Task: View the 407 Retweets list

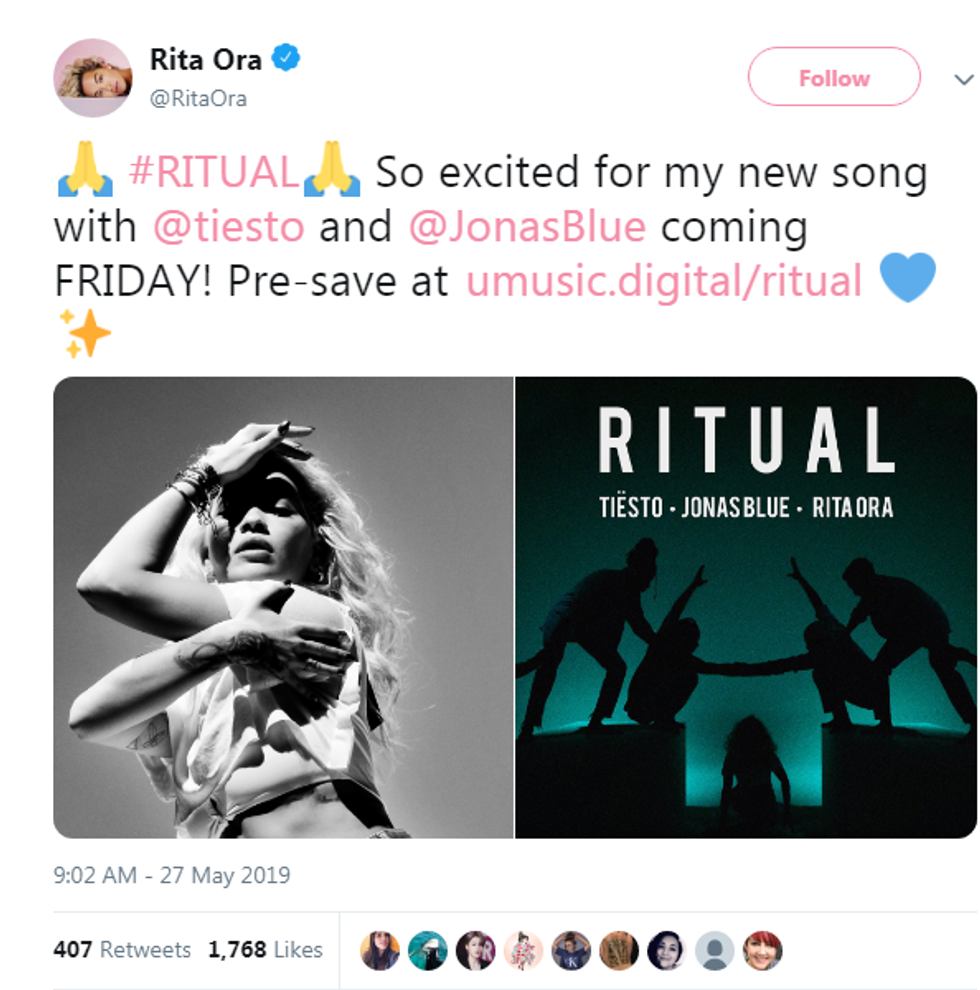Action: pyautogui.click(x=122, y=950)
